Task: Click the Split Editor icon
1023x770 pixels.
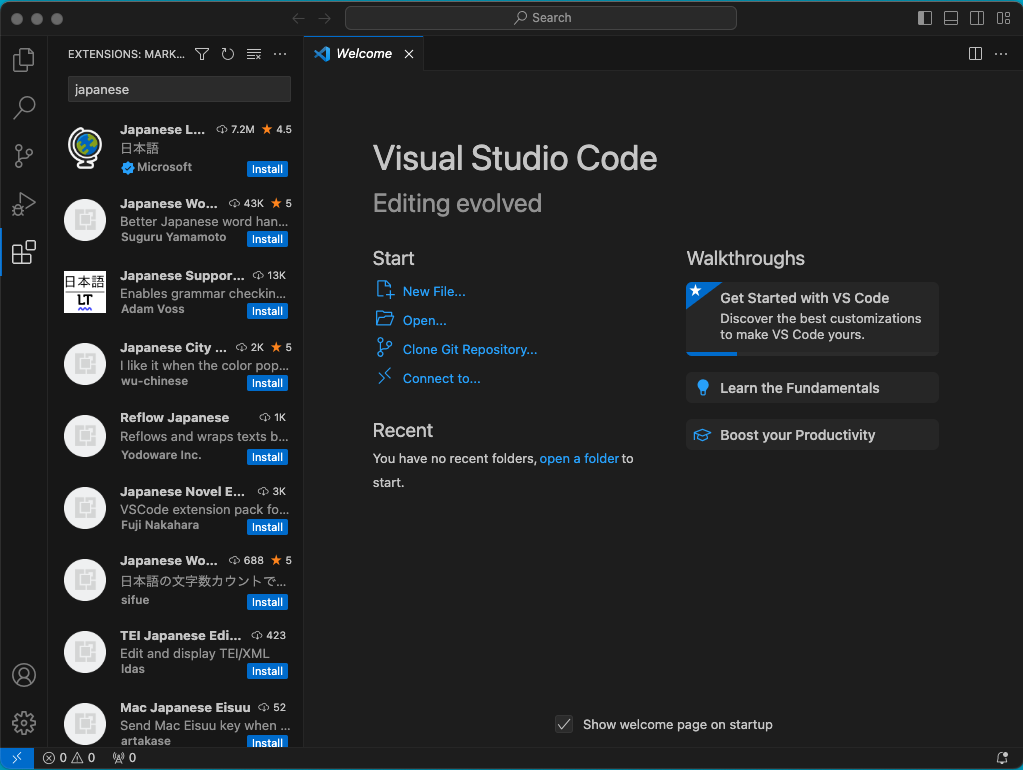Action: 975,54
